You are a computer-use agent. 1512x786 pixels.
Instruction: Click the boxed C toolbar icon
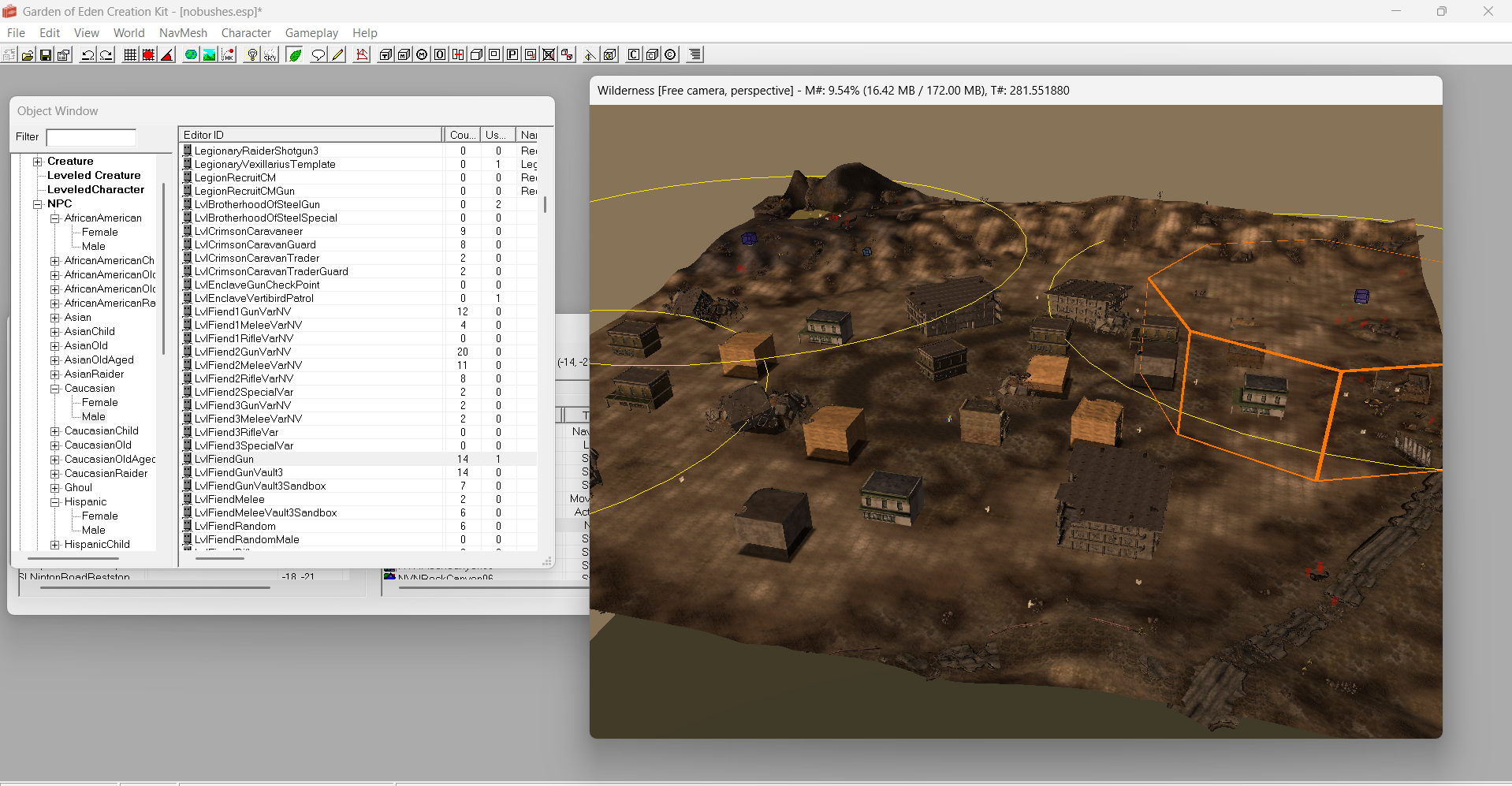pyautogui.click(x=634, y=54)
